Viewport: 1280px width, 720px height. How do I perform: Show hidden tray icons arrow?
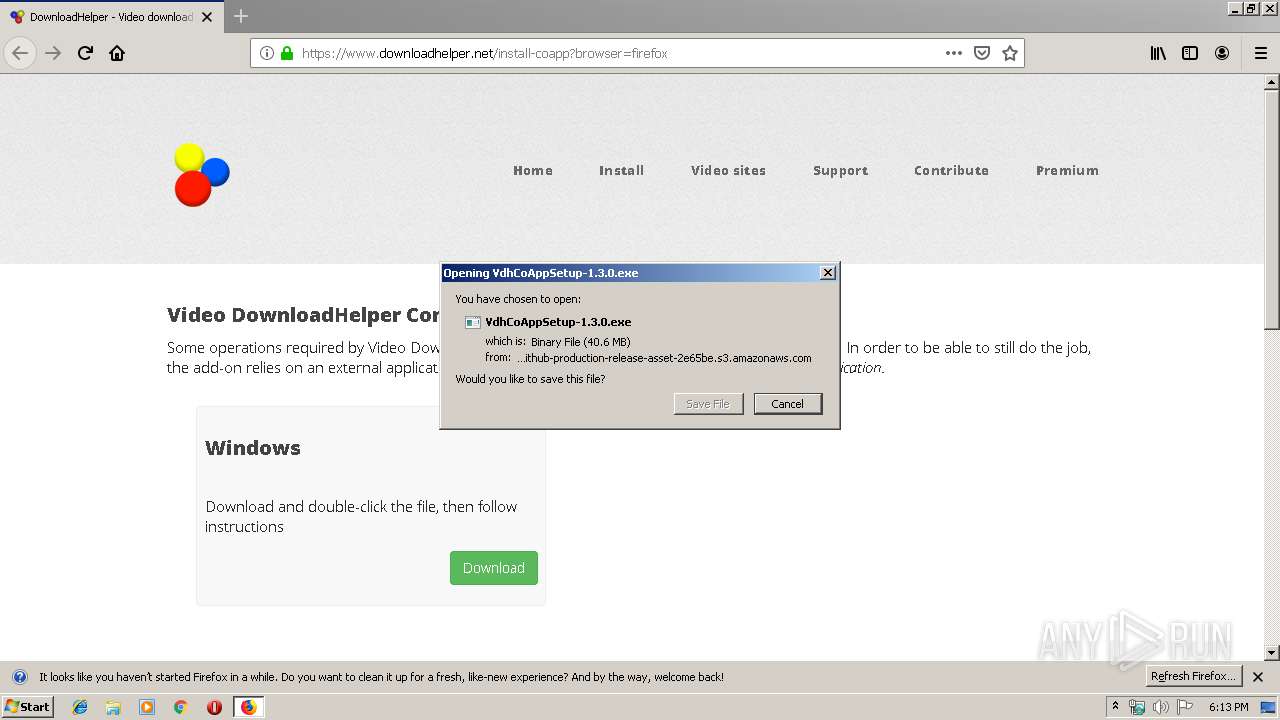click(1116, 707)
